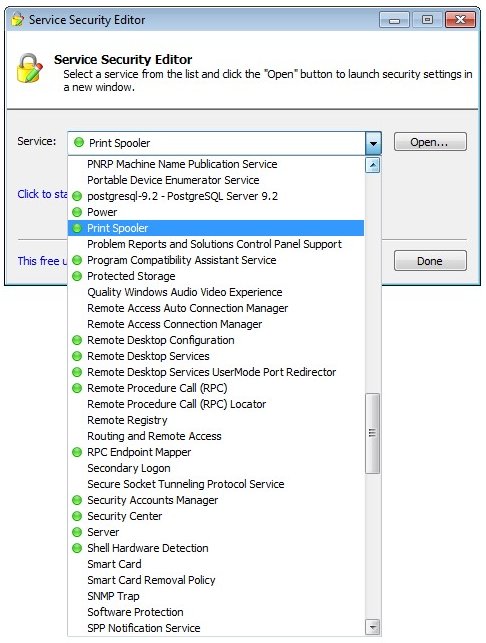Click the green status dot beside Power
Screen dimensions: 486x643
pos(77,212)
